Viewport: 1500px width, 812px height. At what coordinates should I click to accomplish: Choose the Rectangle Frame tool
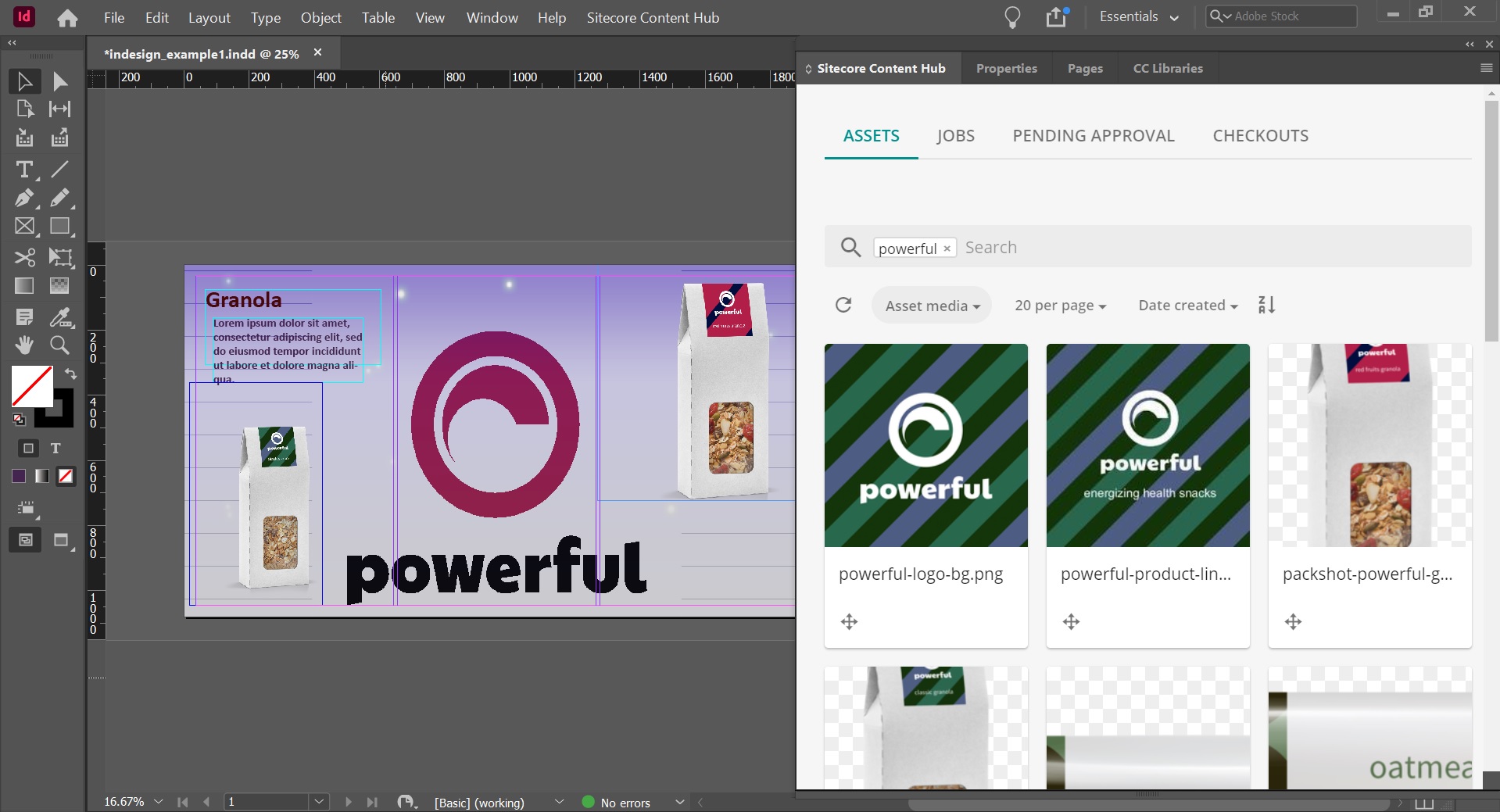(24, 227)
